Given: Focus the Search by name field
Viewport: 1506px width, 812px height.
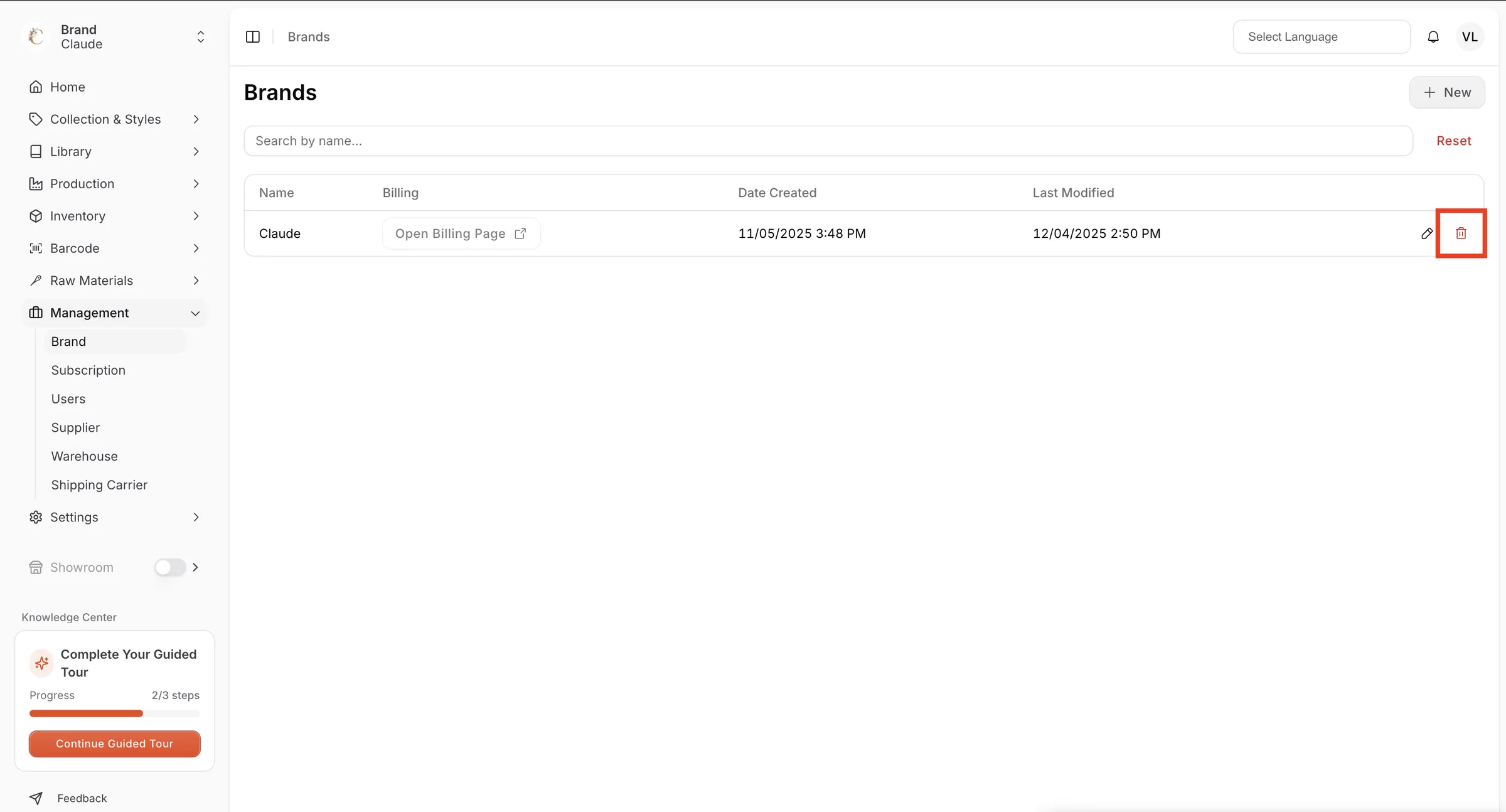Looking at the screenshot, I should [x=828, y=141].
